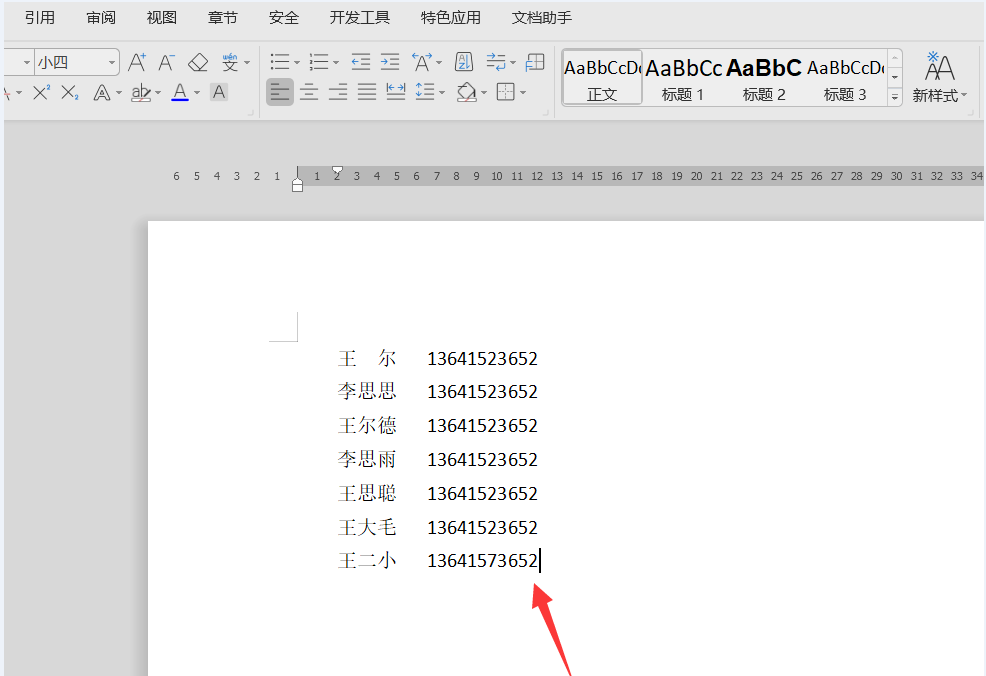This screenshot has height=676, width=986.
Task: Expand the phonetic guide dropdown arrow
Action: 246,62
